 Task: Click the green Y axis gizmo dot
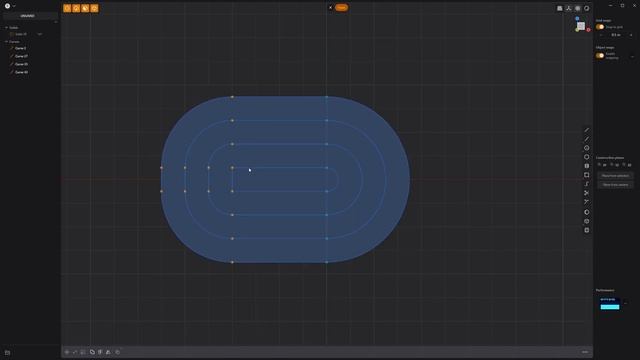click(x=577, y=30)
